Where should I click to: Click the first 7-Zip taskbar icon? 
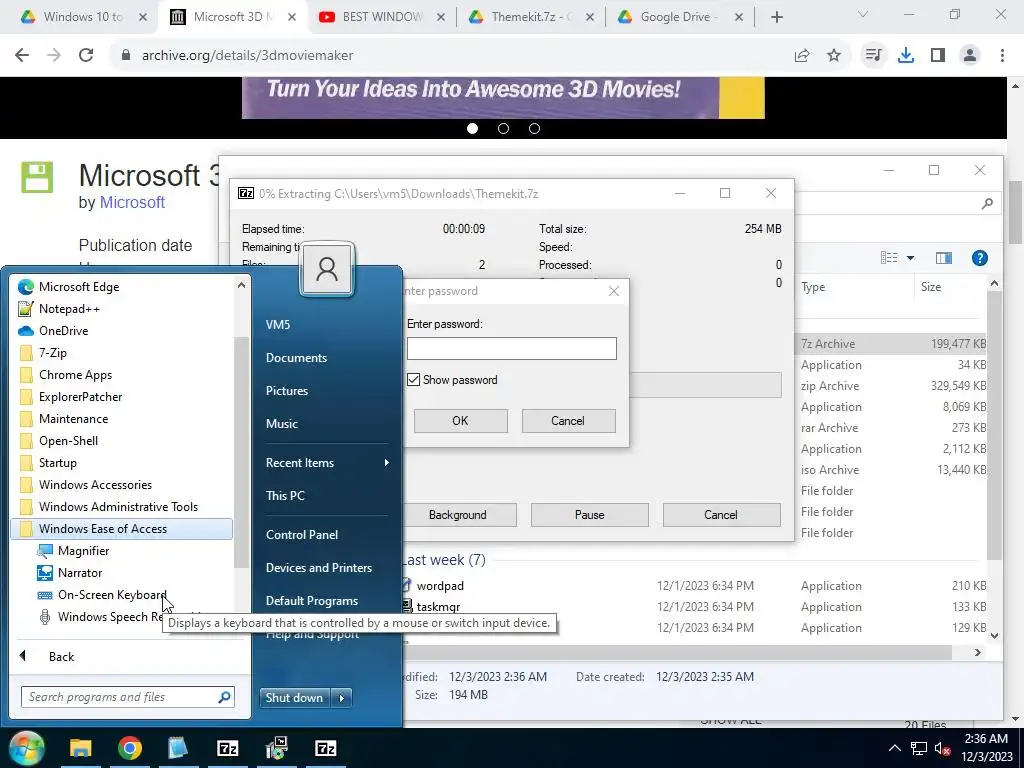pos(228,748)
